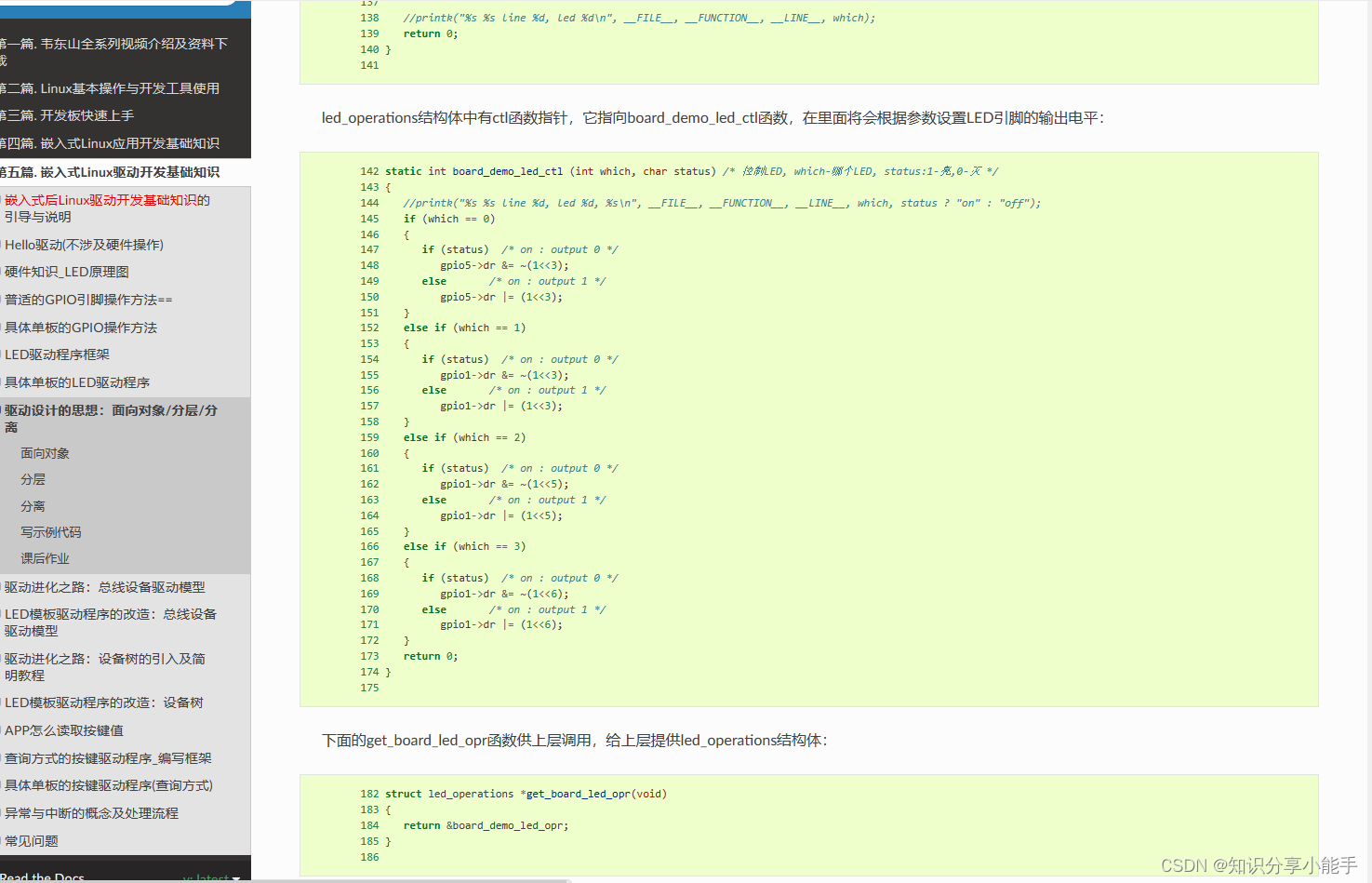Open 驱动进化之路：设备树的引入及简明教程 page

point(105,667)
